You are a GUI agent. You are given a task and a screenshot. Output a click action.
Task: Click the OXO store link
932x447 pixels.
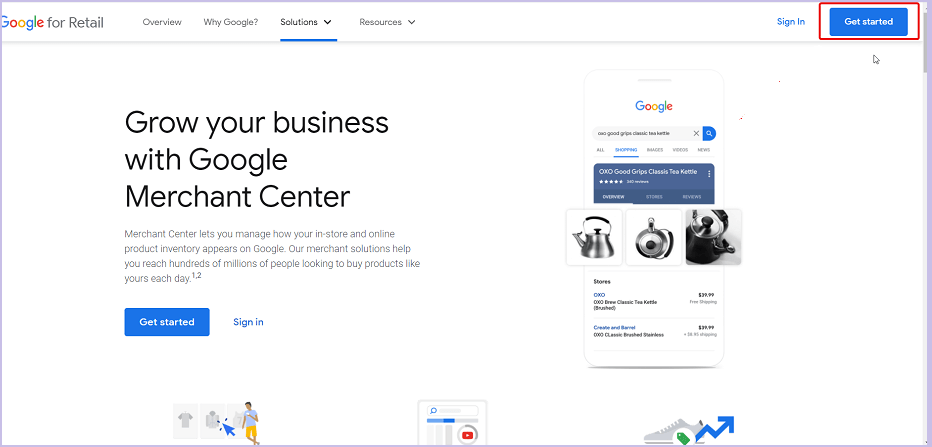click(x=599, y=295)
